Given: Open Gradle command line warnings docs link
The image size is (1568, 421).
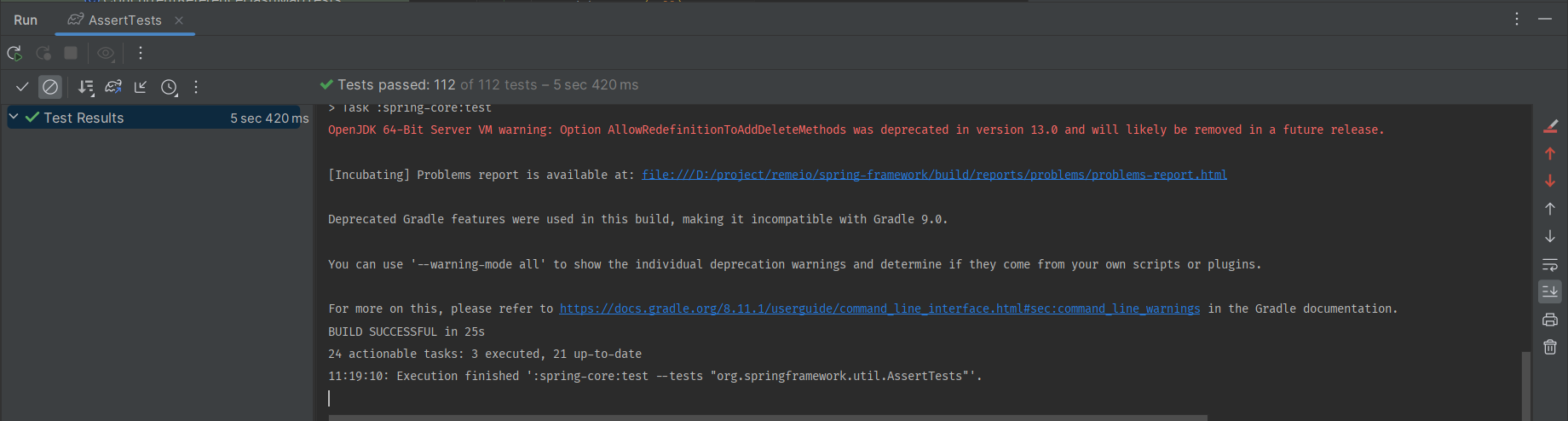Looking at the screenshot, I should coord(879,309).
